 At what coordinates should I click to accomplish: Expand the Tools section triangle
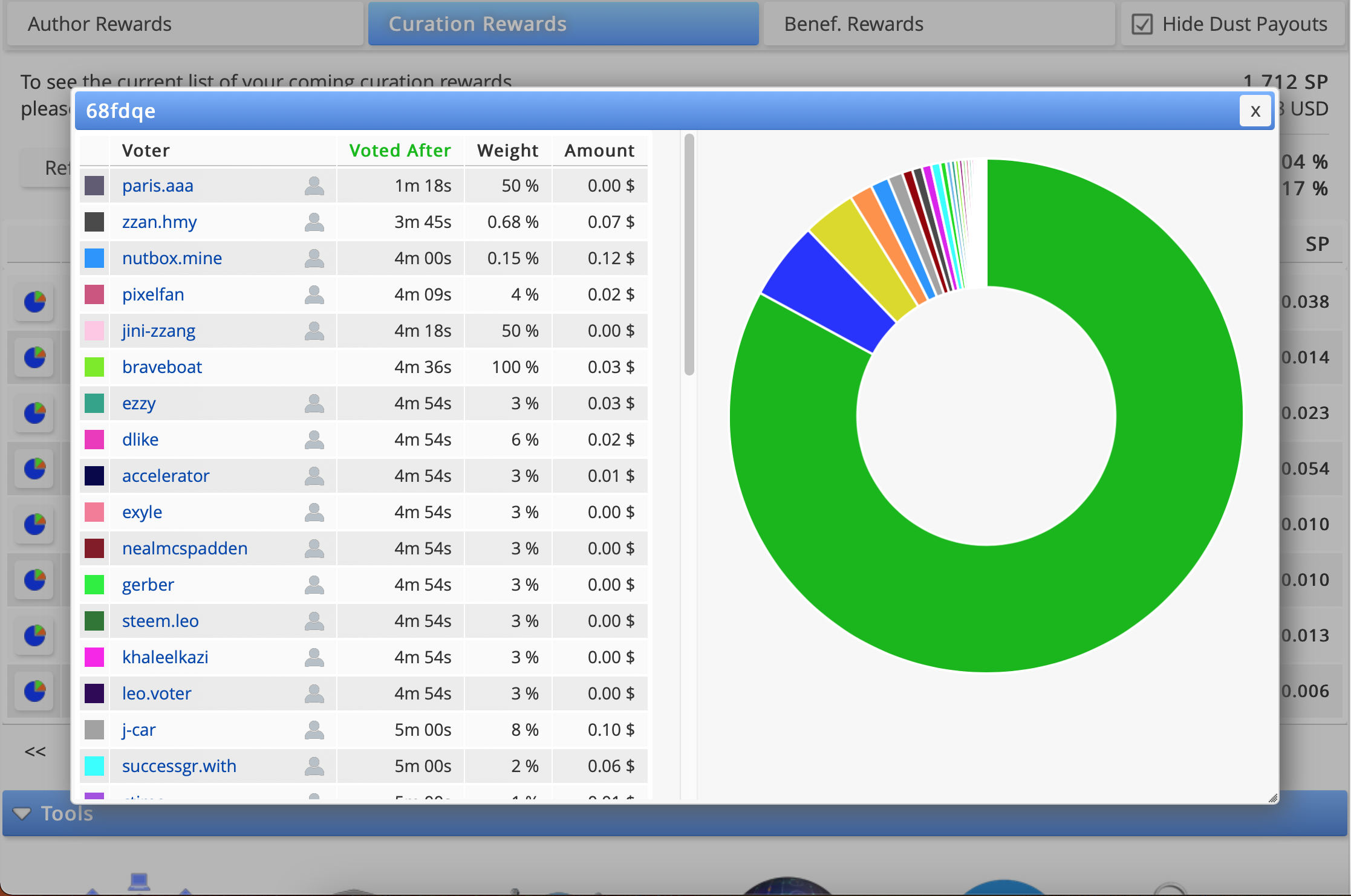[x=22, y=814]
